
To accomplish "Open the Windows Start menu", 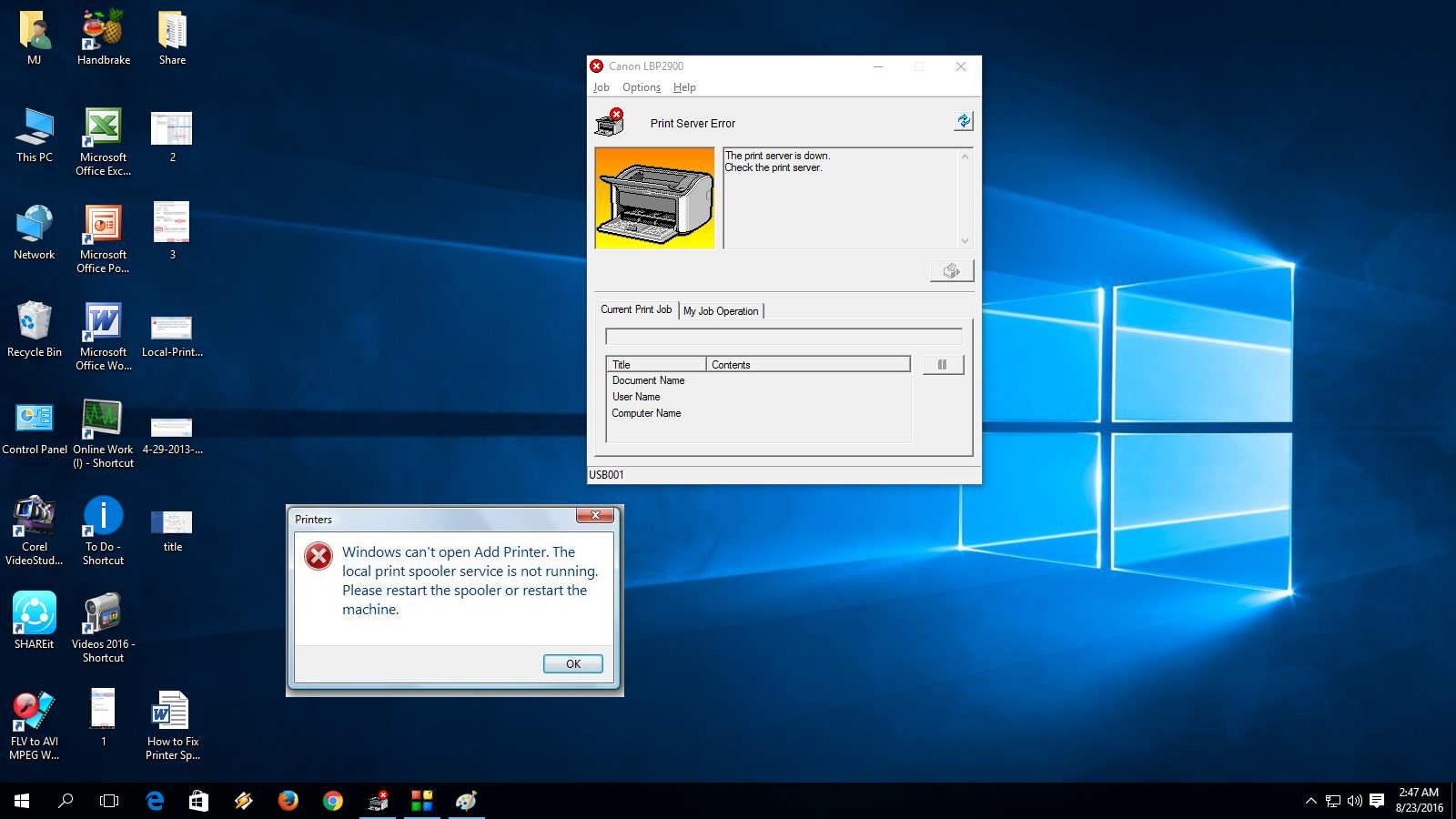I will (x=22, y=801).
